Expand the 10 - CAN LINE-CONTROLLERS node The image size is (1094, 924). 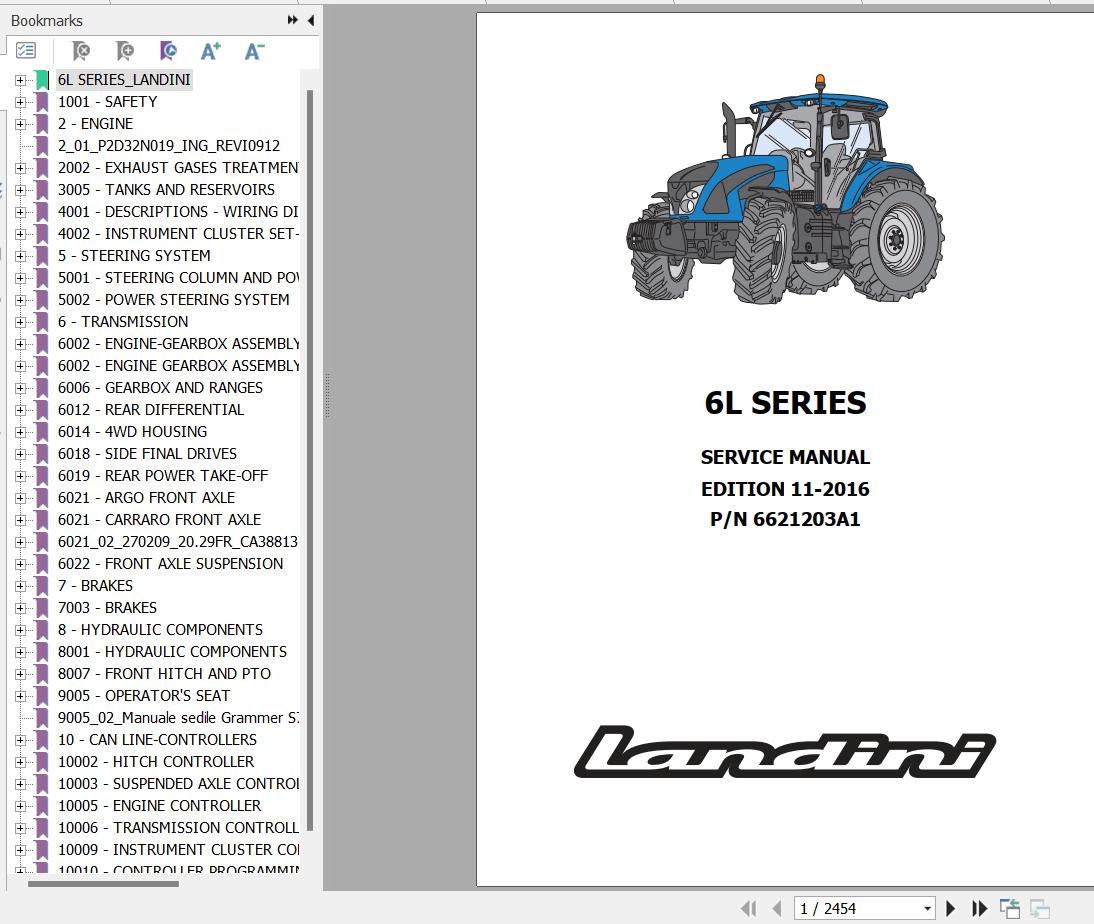coord(20,740)
